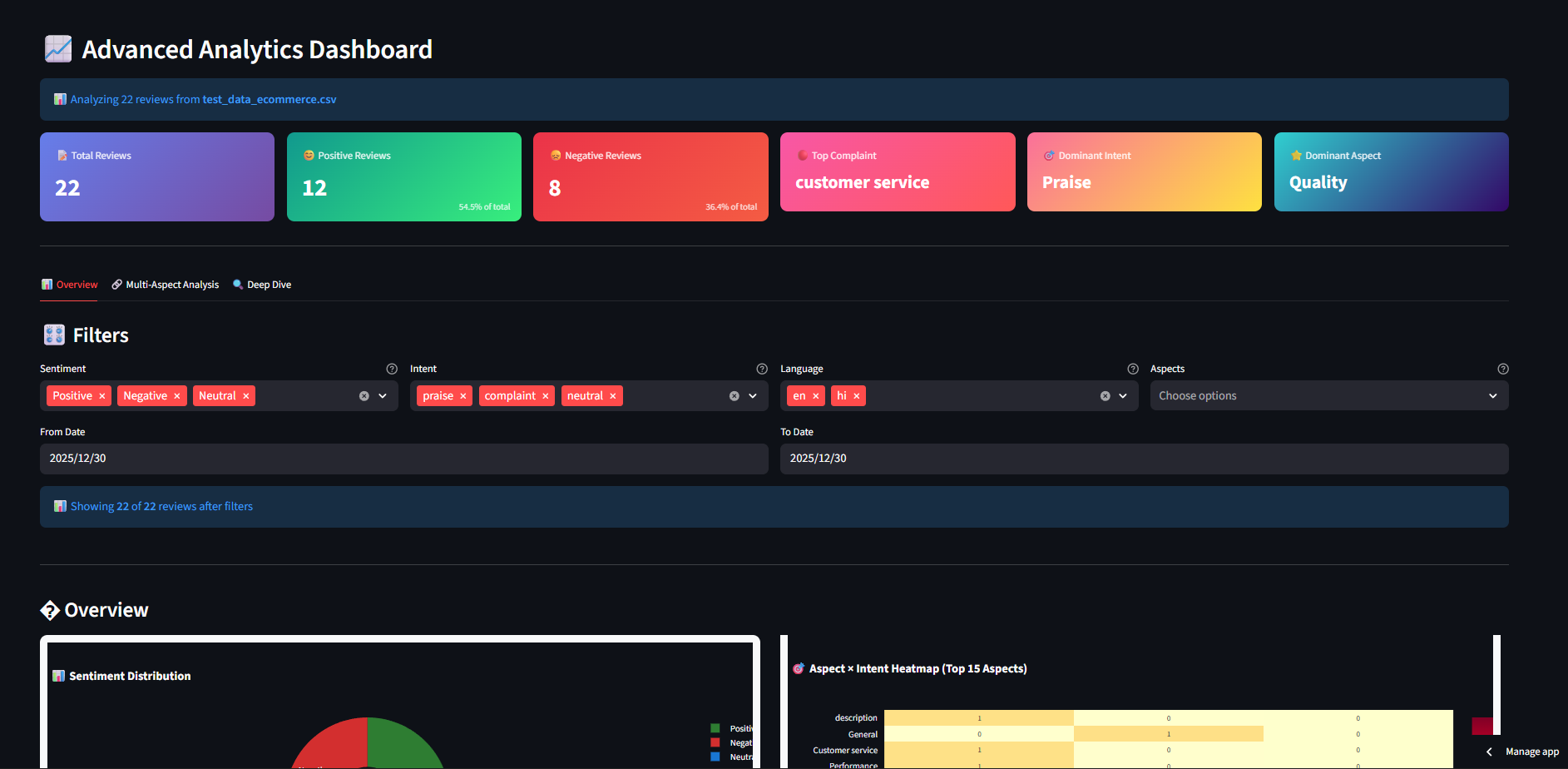Click help icon next to Aspects filter

(x=1502, y=369)
